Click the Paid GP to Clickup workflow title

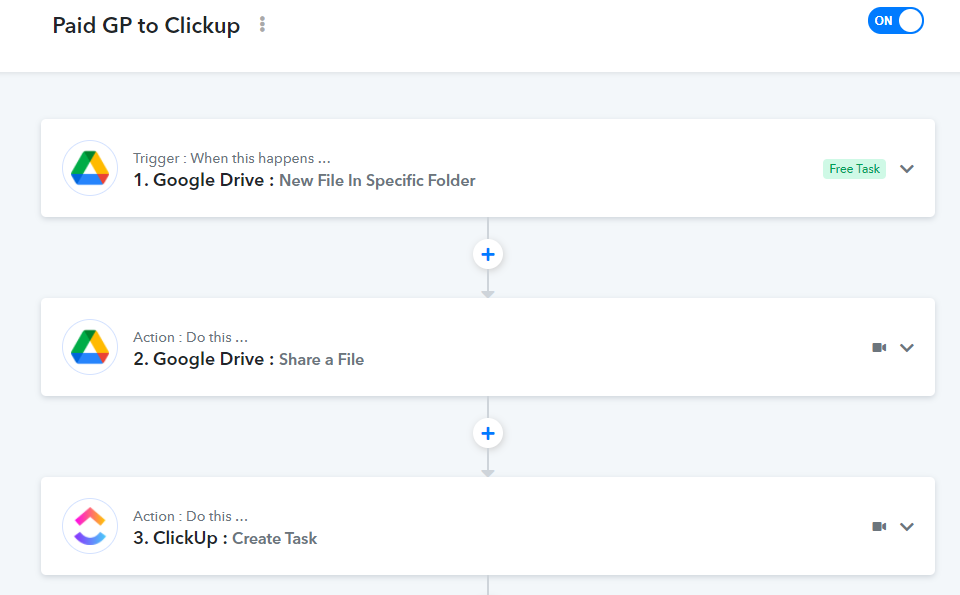point(146,26)
